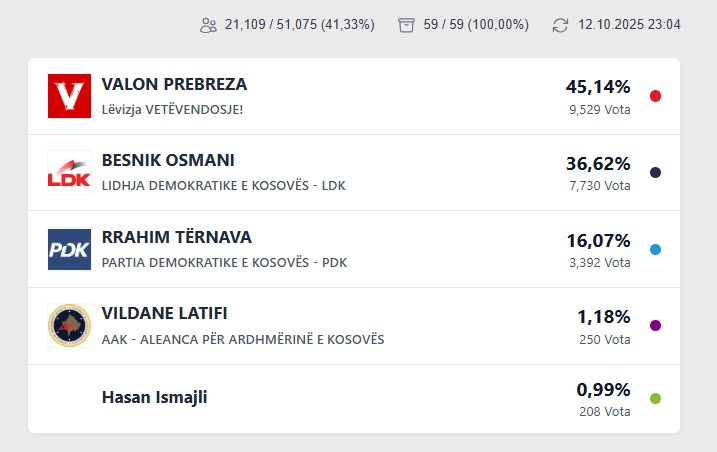Click the voter turnout people icon
Screen dimensions: 717x452
coord(208,25)
